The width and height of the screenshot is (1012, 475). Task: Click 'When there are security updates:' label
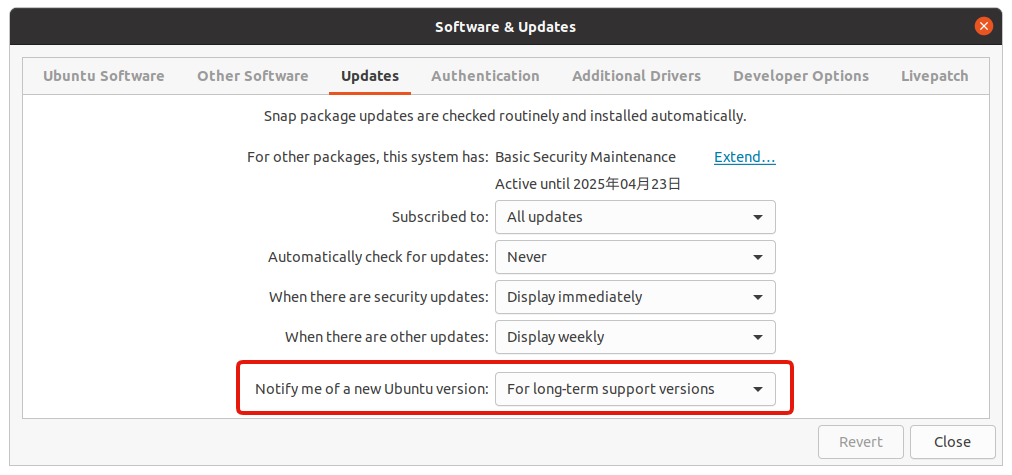(379, 297)
